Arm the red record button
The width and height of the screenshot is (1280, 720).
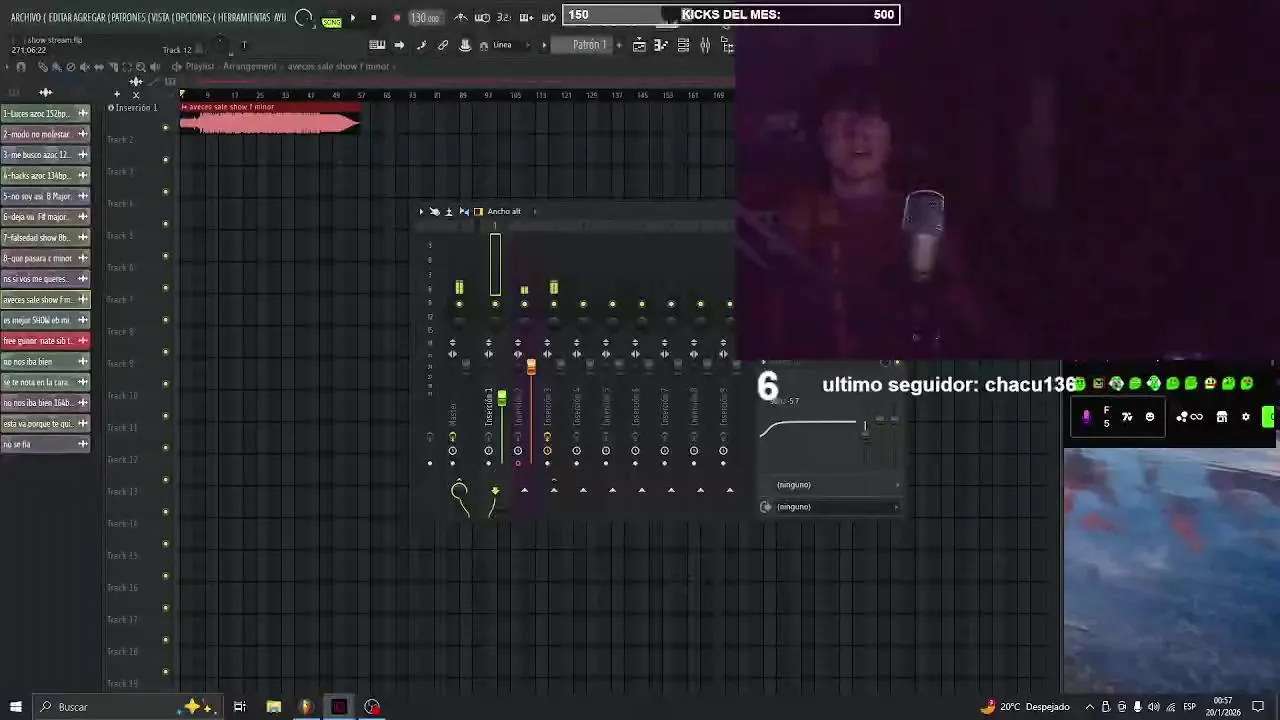[397, 18]
